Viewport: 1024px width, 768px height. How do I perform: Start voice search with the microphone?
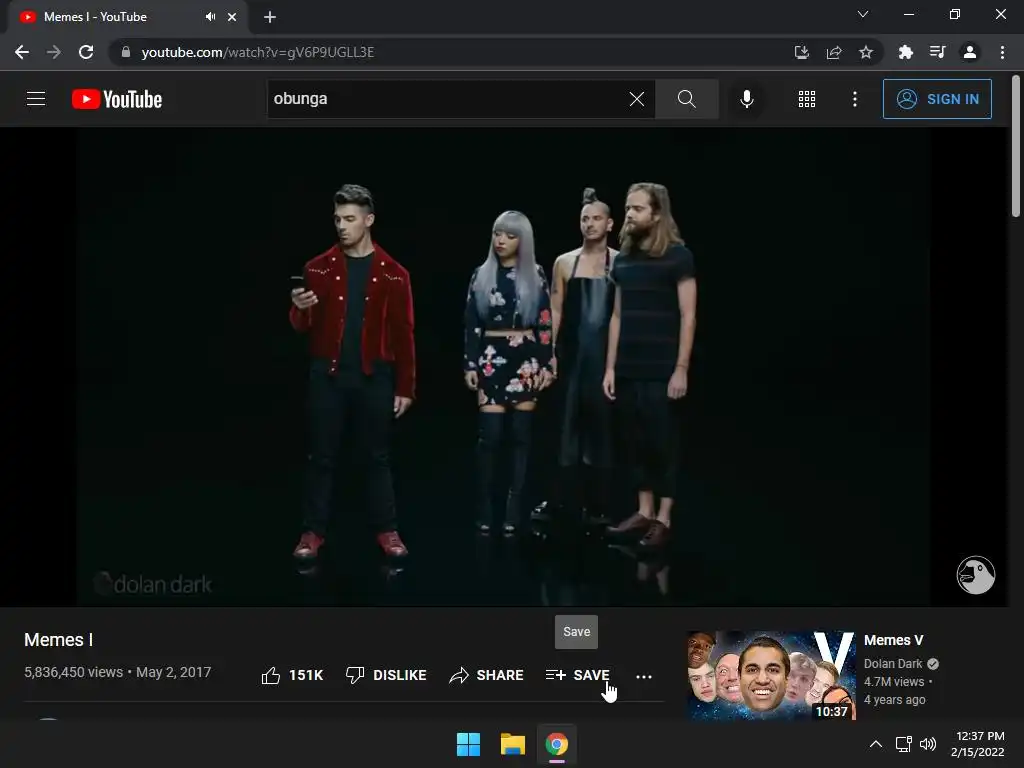coord(746,99)
